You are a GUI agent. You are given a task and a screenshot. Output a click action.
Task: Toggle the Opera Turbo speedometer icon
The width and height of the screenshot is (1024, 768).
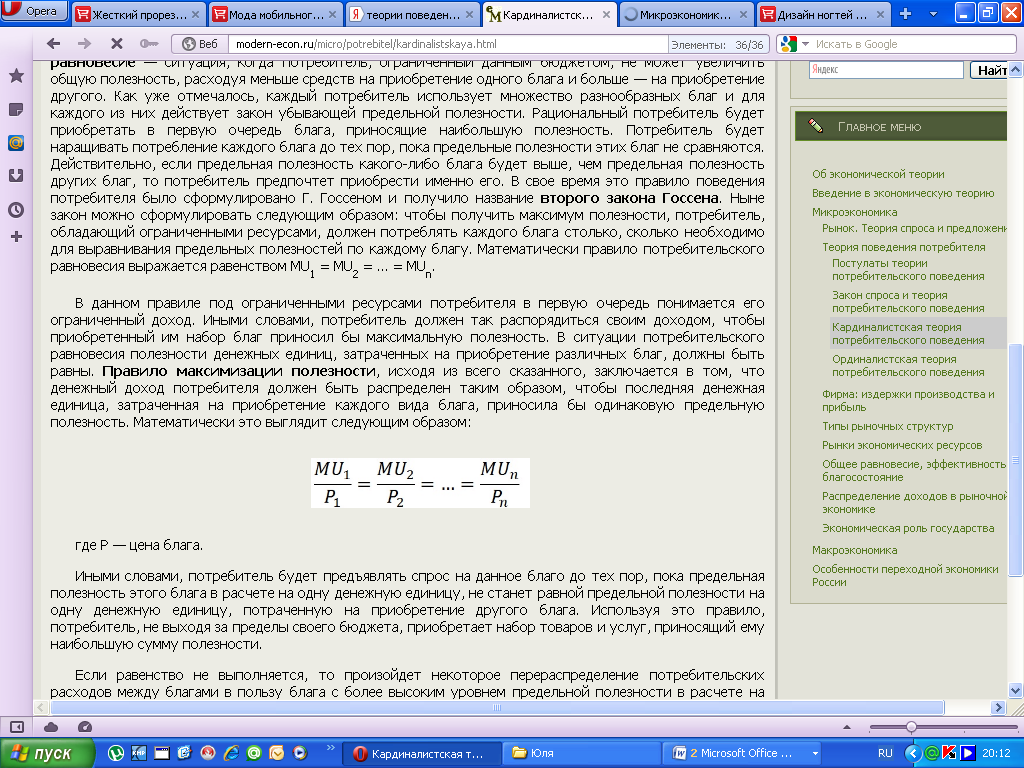pos(85,727)
